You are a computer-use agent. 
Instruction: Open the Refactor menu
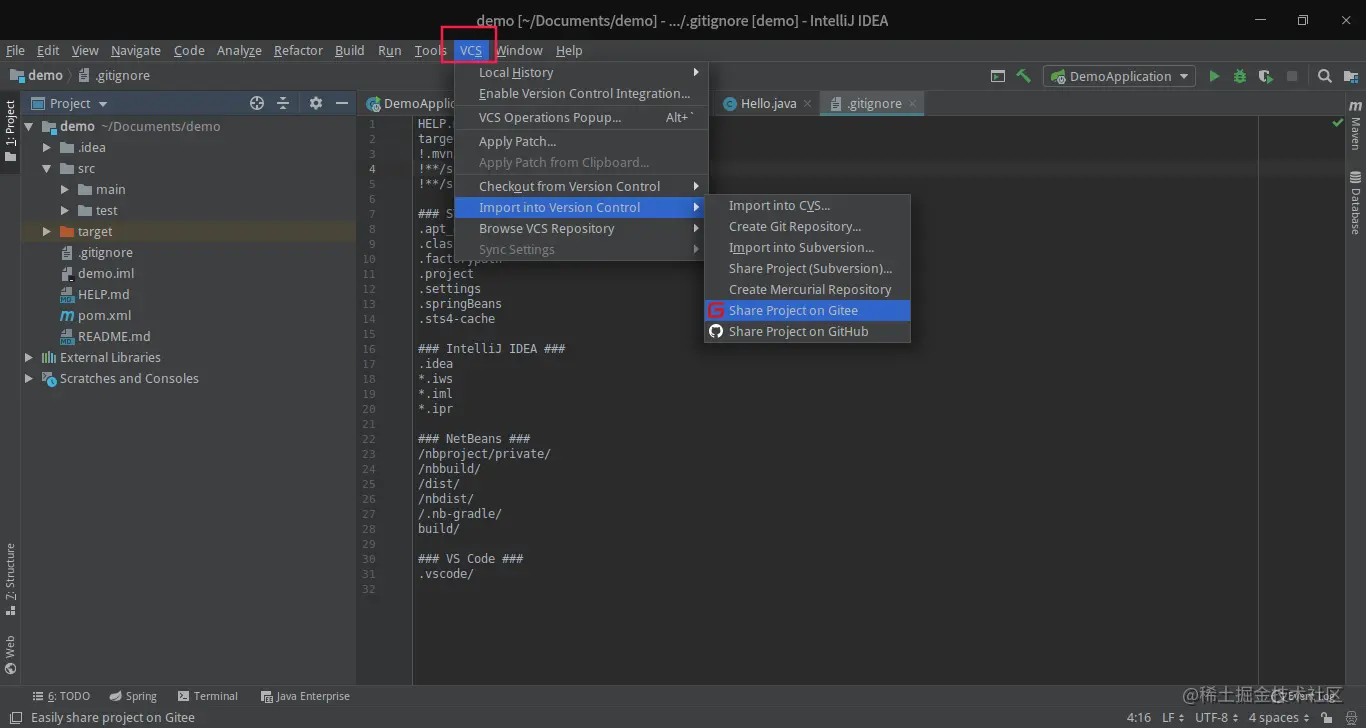pos(298,51)
